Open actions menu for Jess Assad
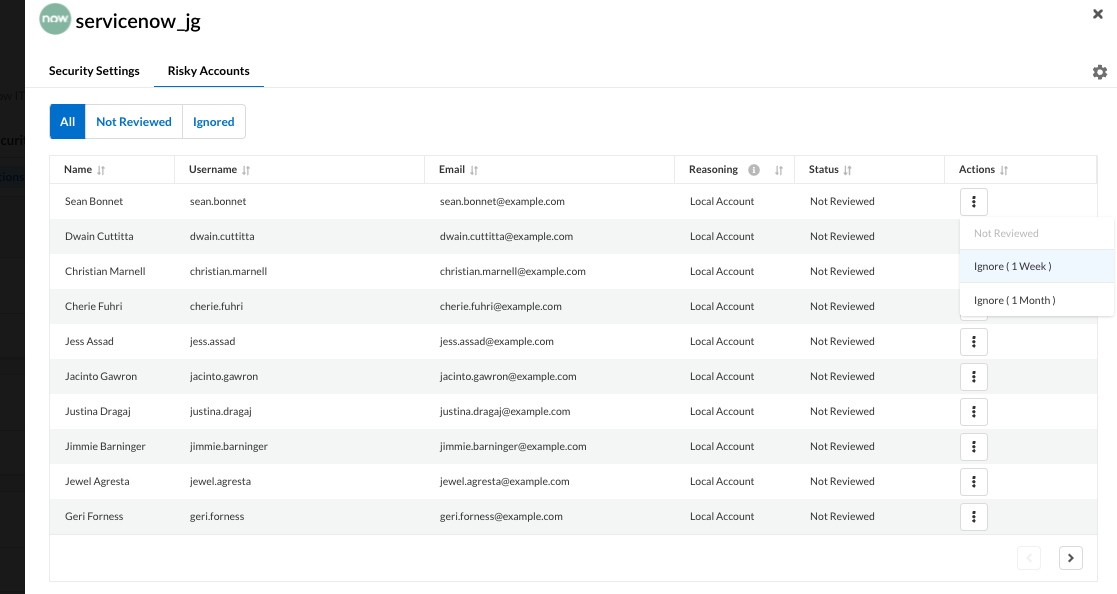The height and width of the screenshot is (594, 1117). click(x=973, y=342)
